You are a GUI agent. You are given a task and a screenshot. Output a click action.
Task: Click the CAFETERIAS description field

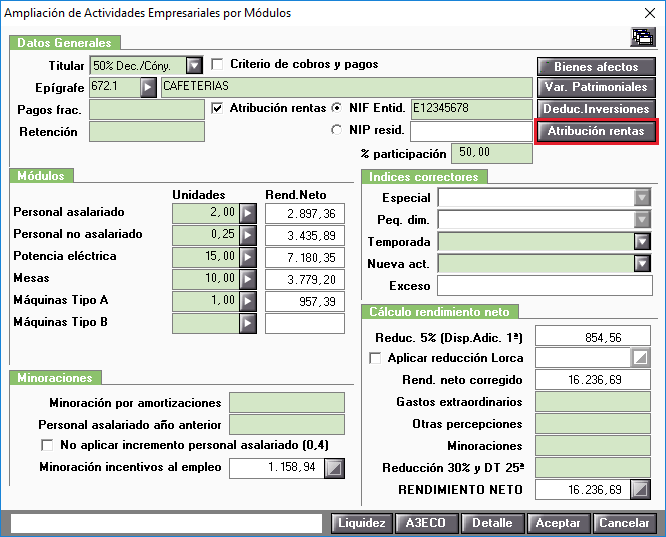coord(347,87)
